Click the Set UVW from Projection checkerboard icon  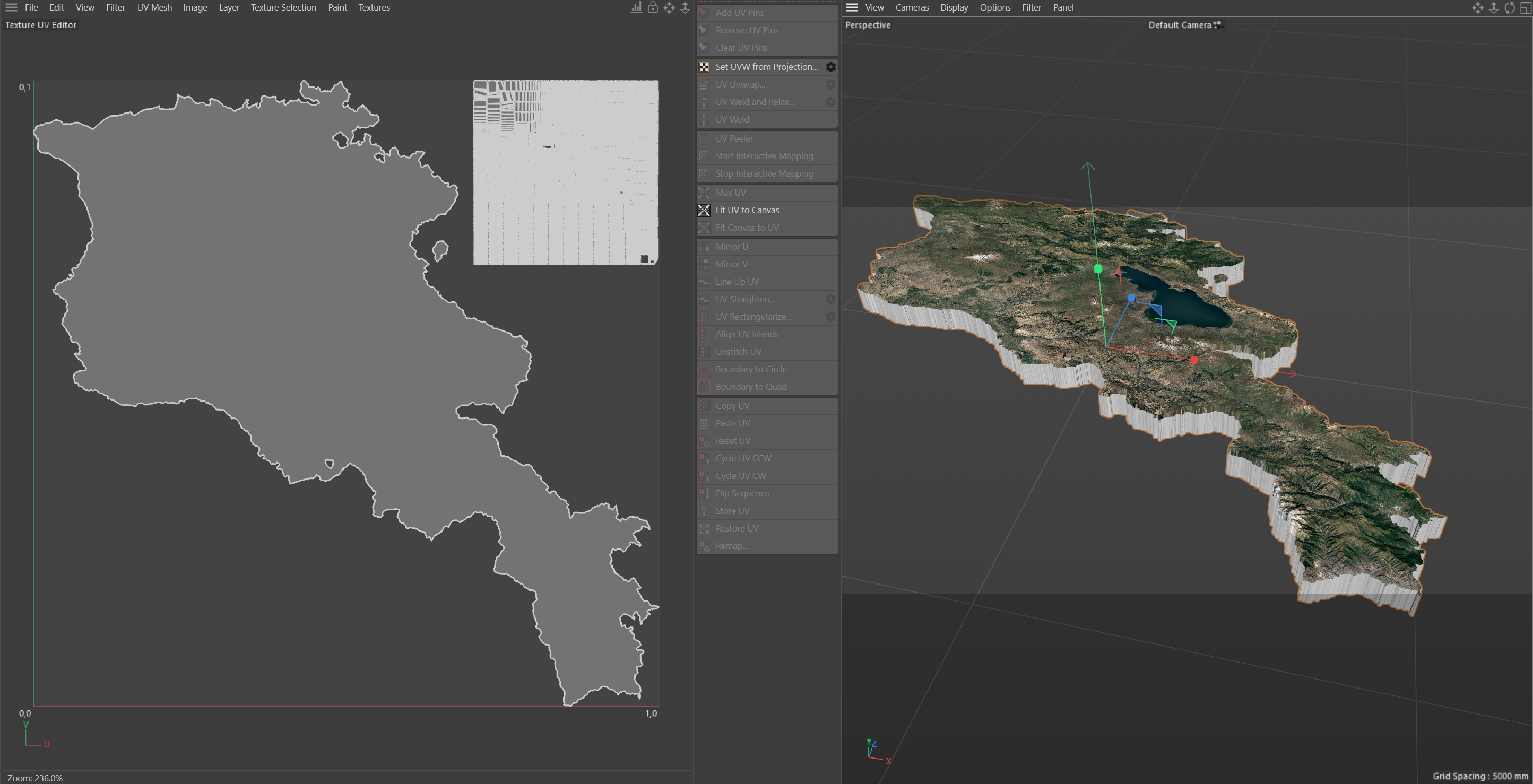click(x=704, y=67)
